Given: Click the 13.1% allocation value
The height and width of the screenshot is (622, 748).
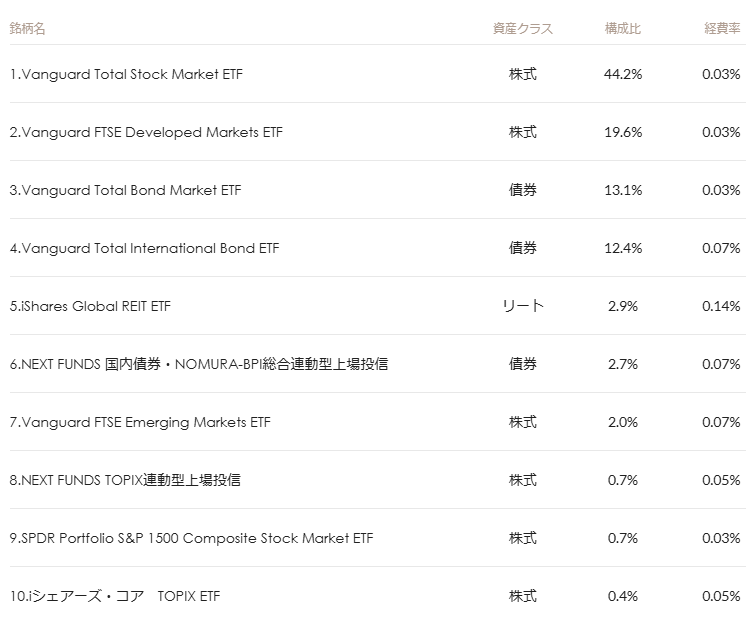Looking at the screenshot, I should (x=623, y=190).
